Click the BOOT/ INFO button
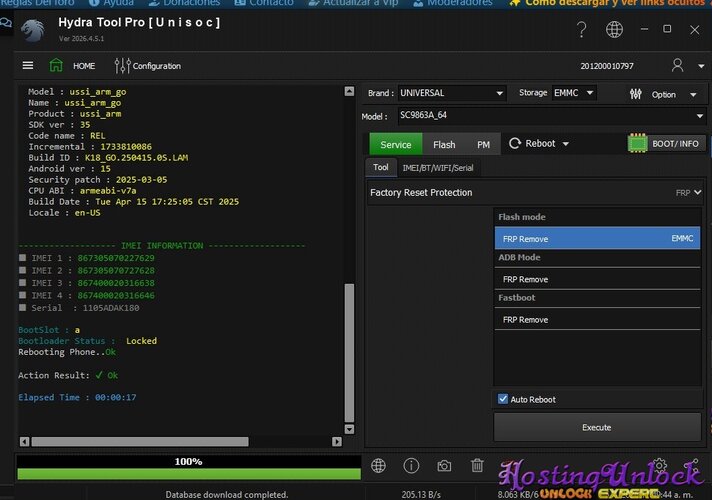The width and height of the screenshot is (712, 500). click(666, 143)
